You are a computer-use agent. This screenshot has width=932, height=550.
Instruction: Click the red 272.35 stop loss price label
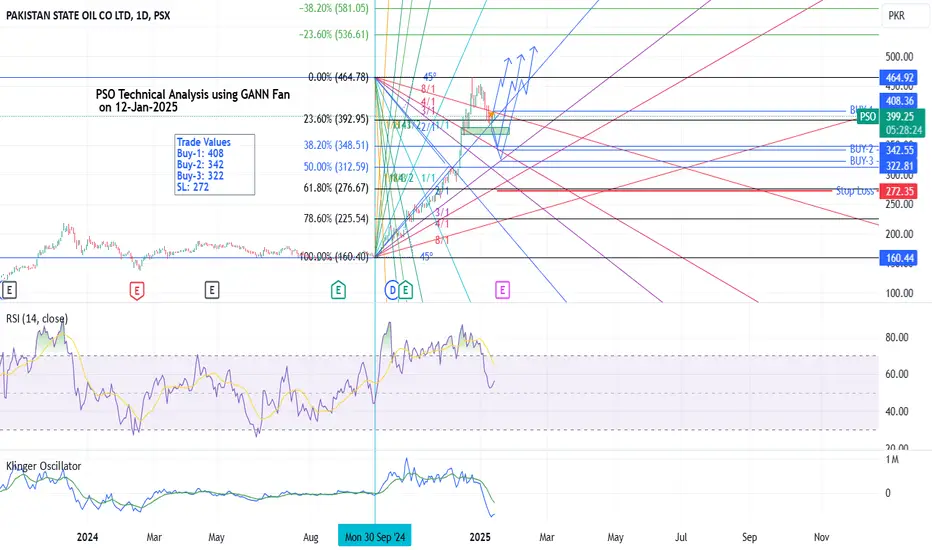pyautogui.click(x=899, y=191)
